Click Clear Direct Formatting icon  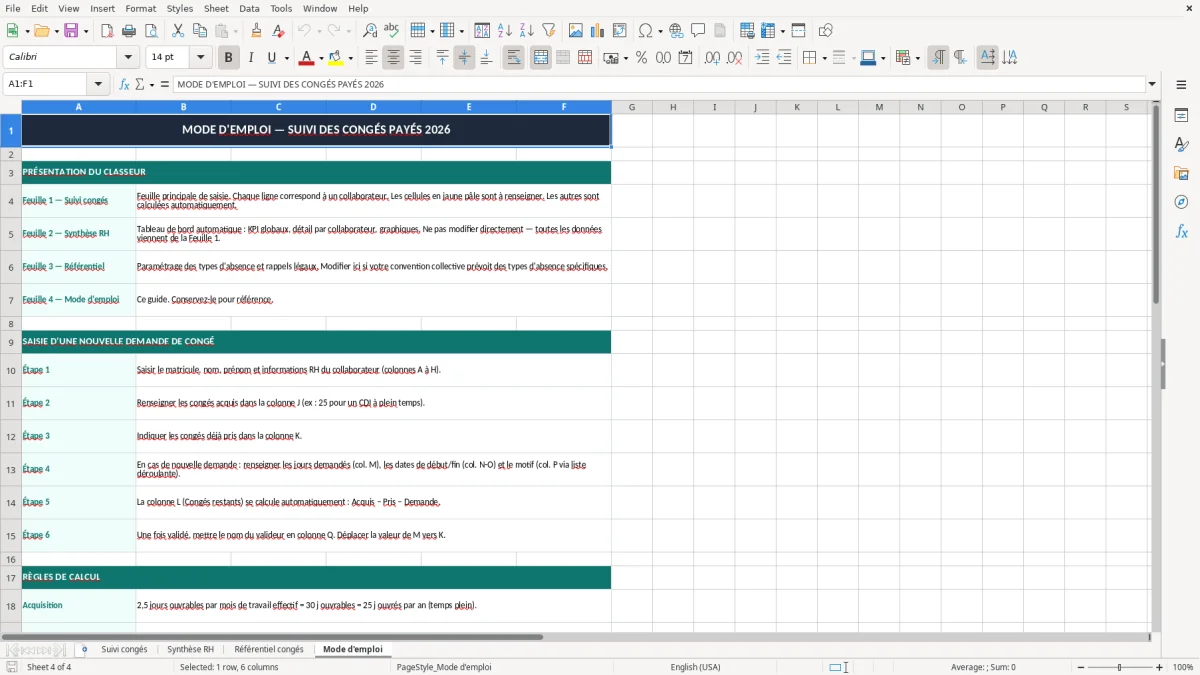(x=278, y=31)
